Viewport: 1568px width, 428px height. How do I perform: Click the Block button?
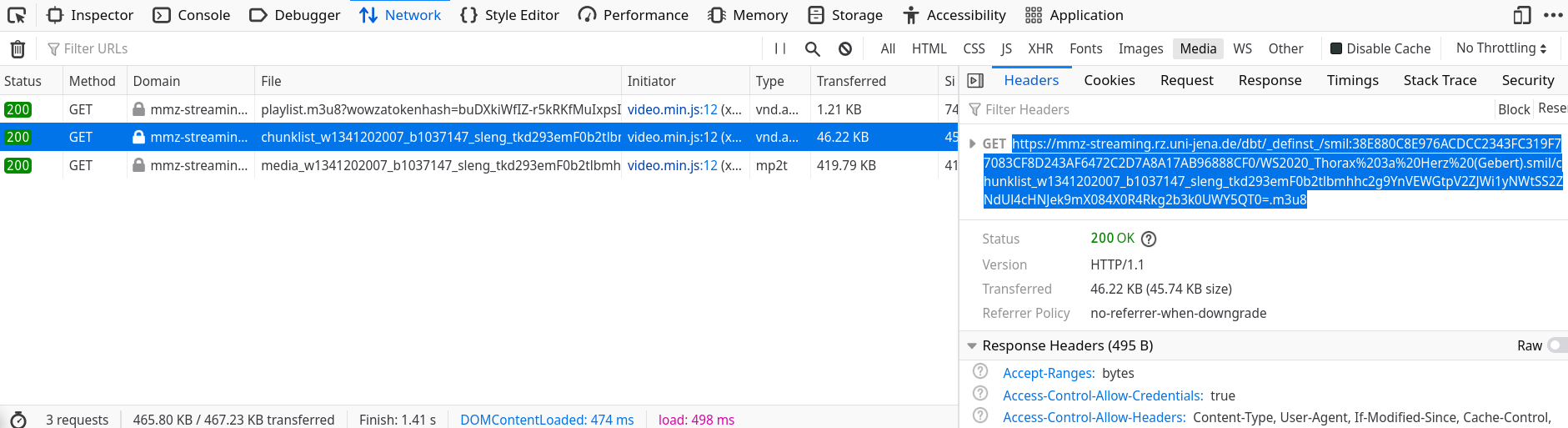point(1513,109)
